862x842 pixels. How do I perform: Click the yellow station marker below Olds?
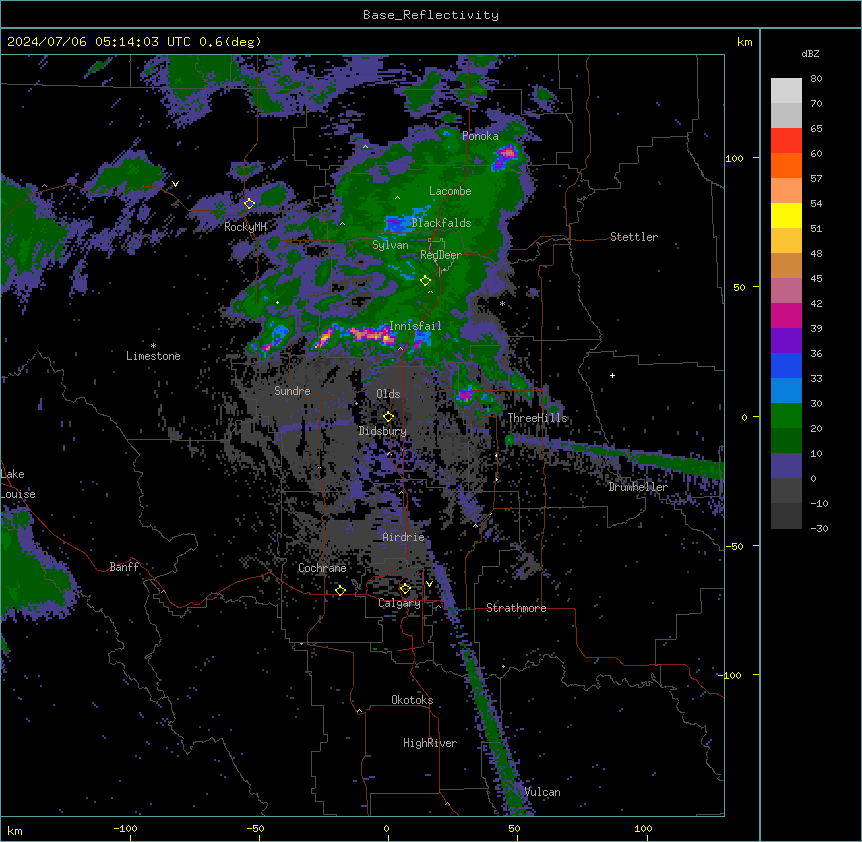point(388,417)
